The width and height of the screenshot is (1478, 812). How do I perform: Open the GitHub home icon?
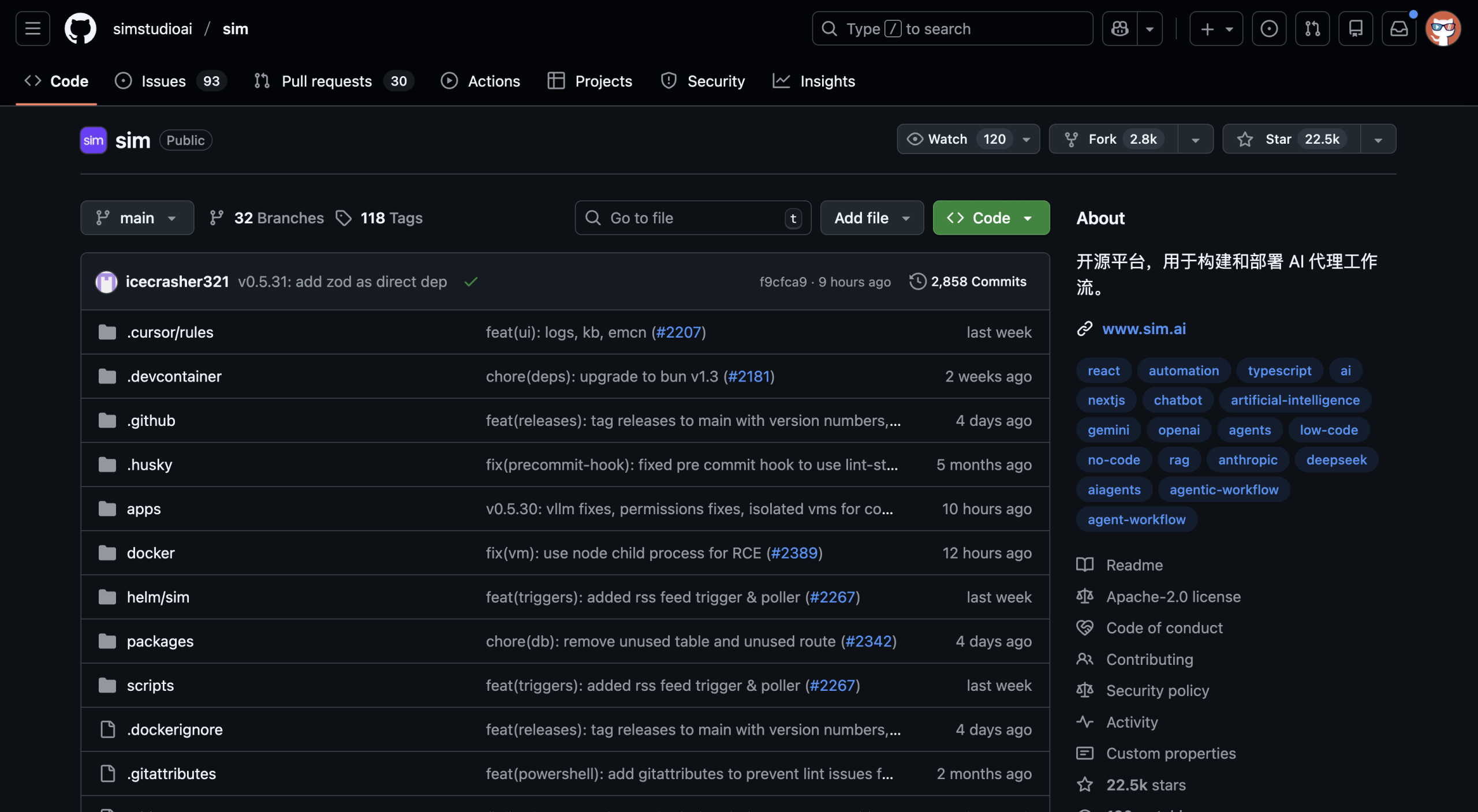80,28
